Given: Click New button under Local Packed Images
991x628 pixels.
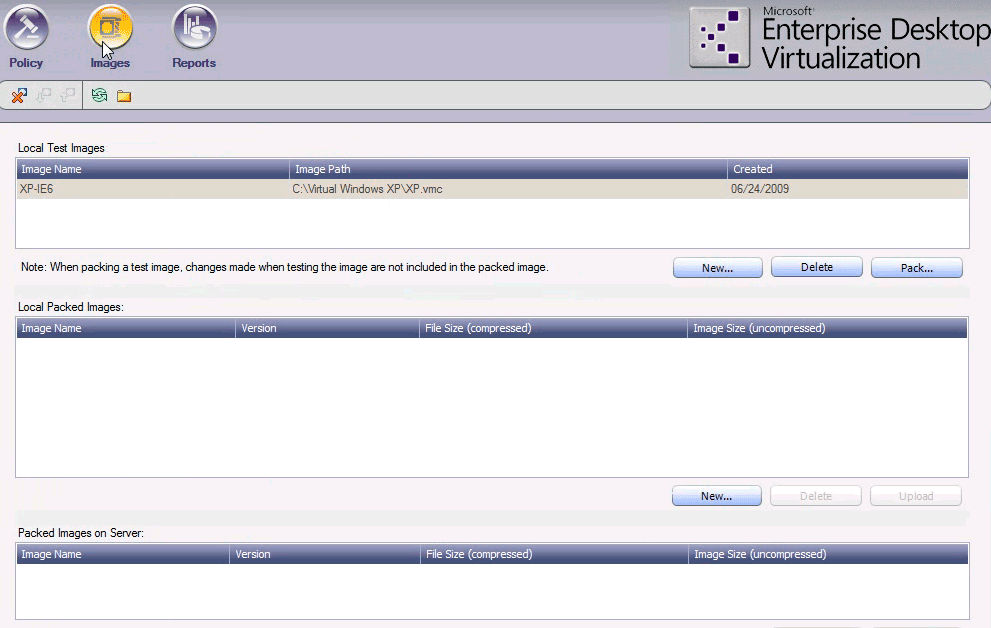Looking at the screenshot, I should click(x=717, y=496).
